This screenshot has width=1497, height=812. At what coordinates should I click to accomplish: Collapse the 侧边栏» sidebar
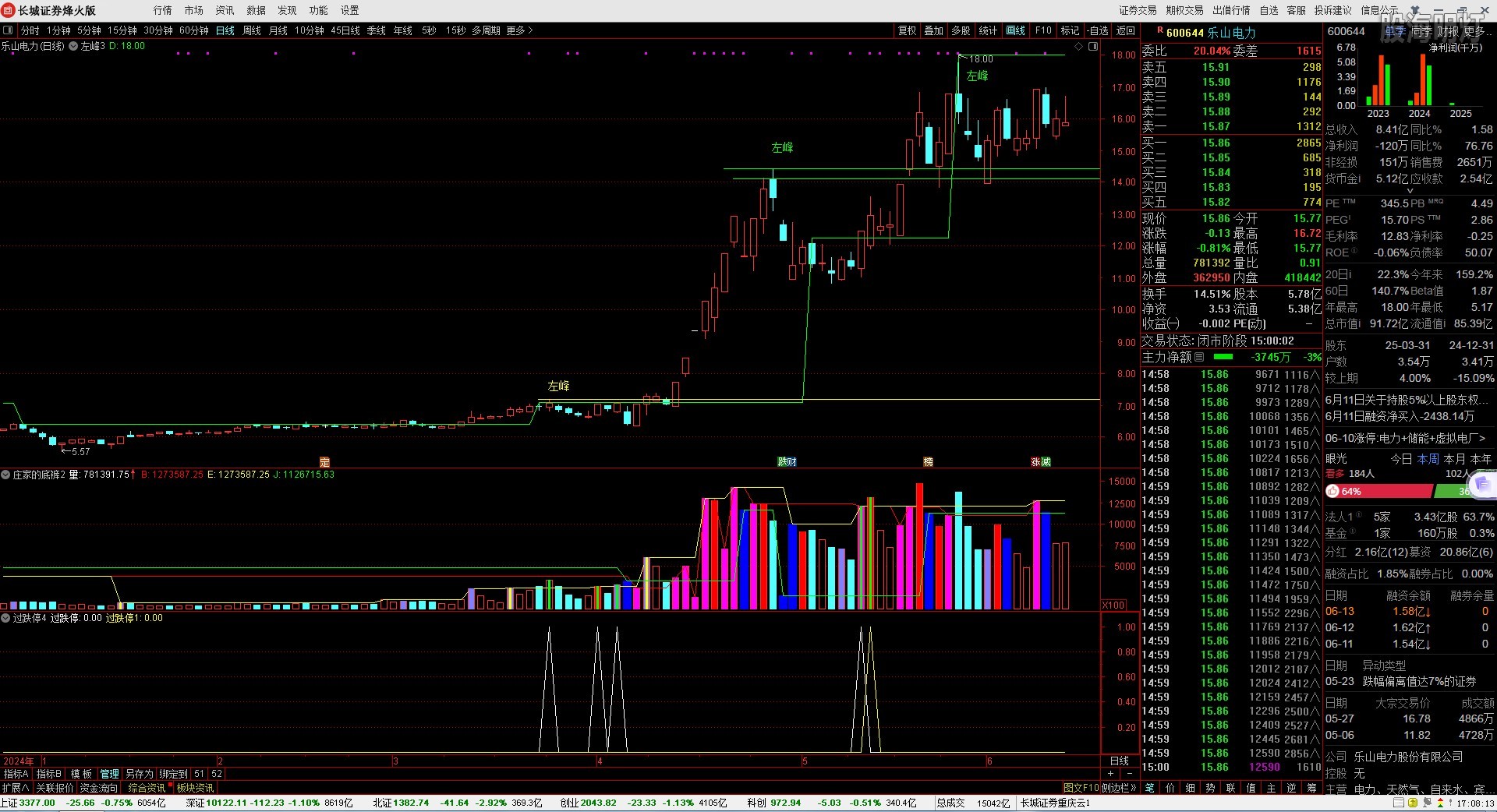click(1120, 788)
